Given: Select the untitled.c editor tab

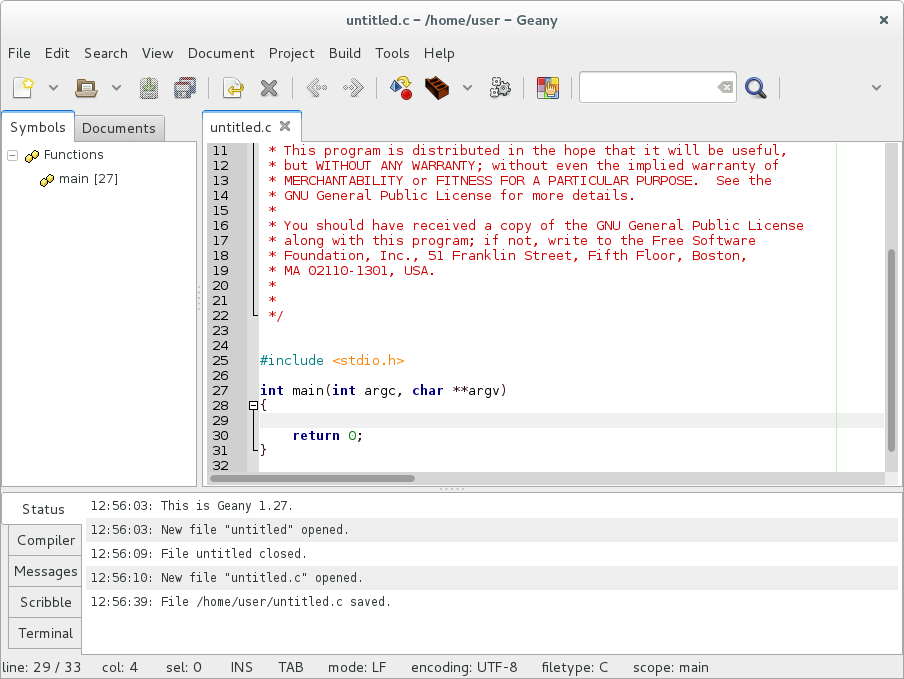Looking at the screenshot, I should (x=240, y=127).
